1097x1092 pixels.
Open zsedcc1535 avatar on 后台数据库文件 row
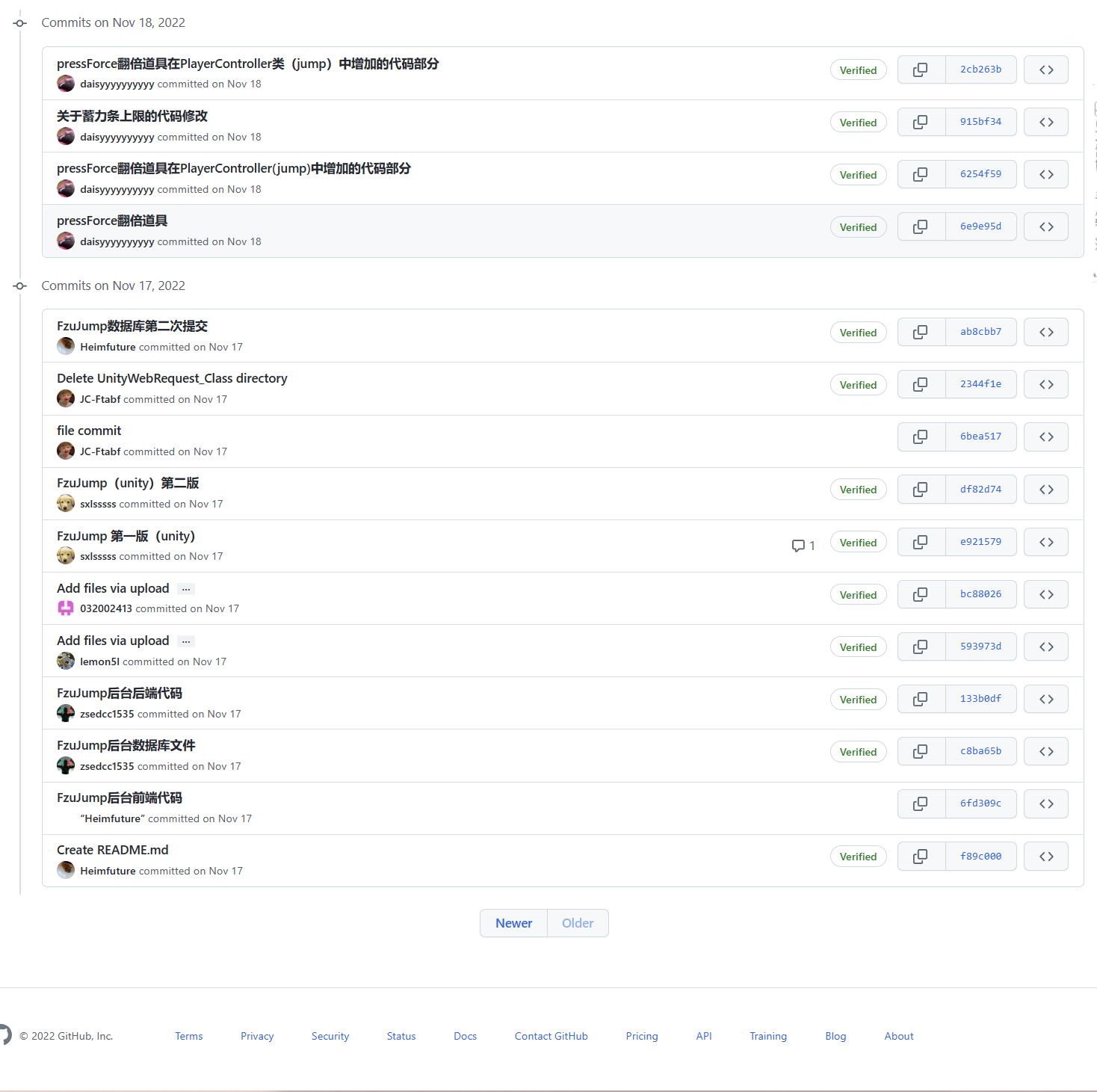coord(66,765)
